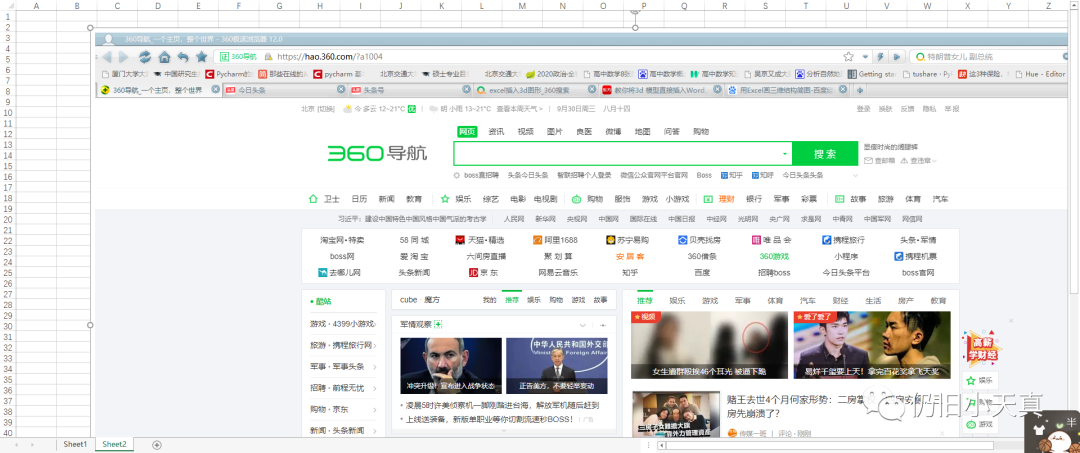Click the 2020政治 bookmark with the leaf icon
Image resolution: width=1080 pixels, height=453 pixels.
[x=550, y=74]
